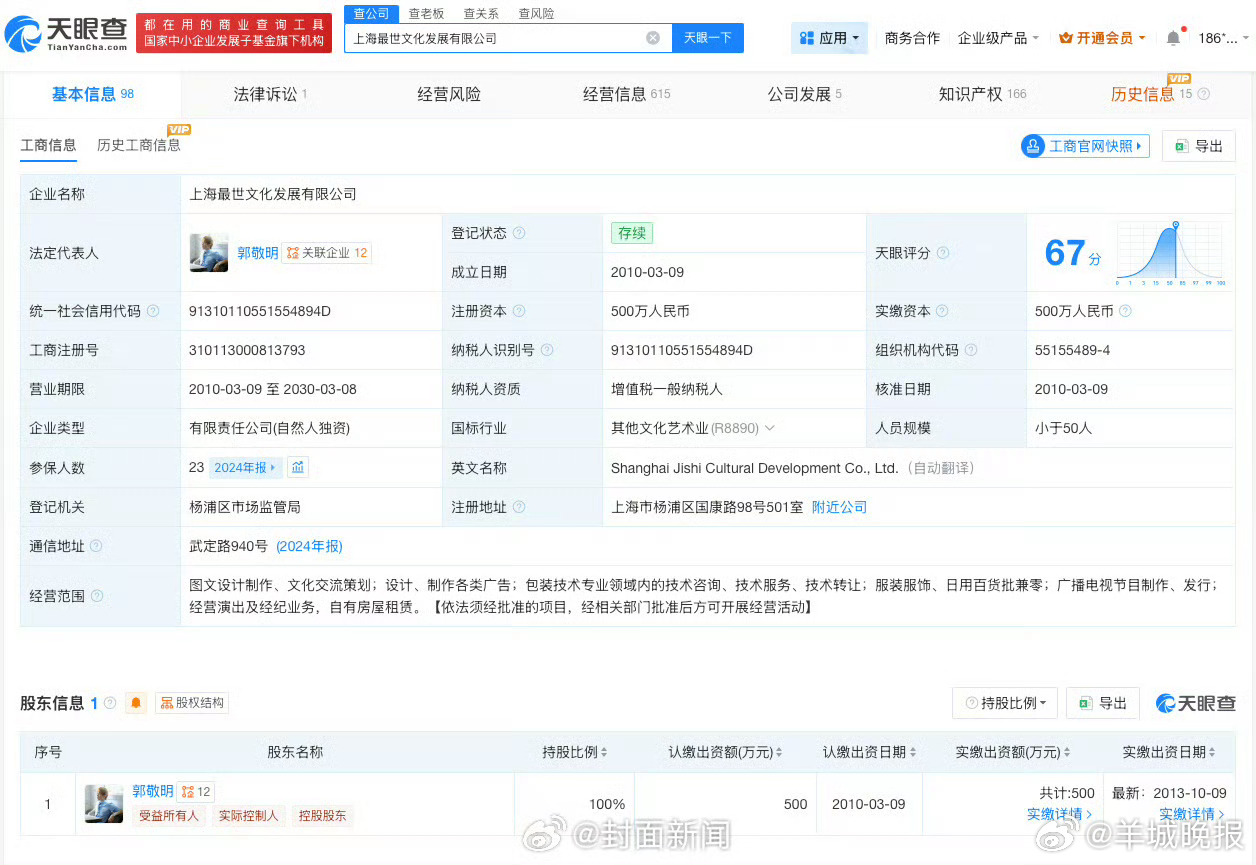Open notifications via the bell icon
This screenshot has width=1256, height=865.
[1172, 37]
